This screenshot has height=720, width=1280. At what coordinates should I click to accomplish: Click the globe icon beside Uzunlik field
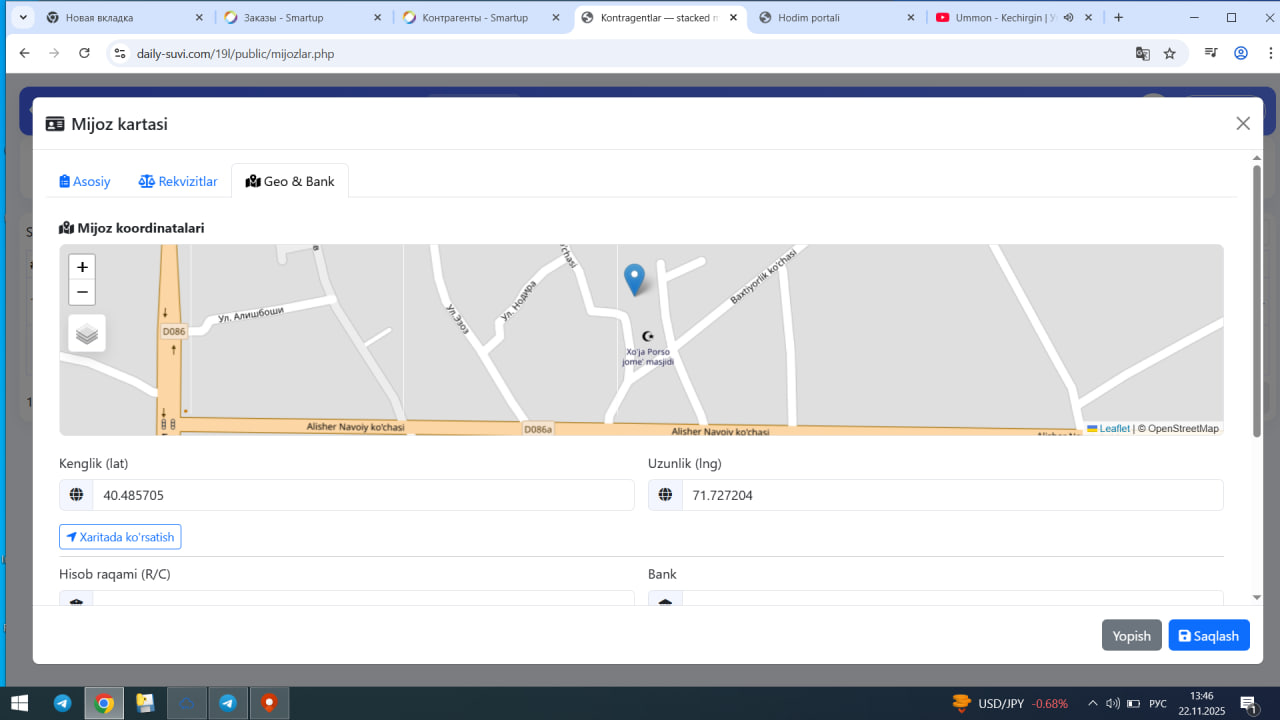(665, 495)
